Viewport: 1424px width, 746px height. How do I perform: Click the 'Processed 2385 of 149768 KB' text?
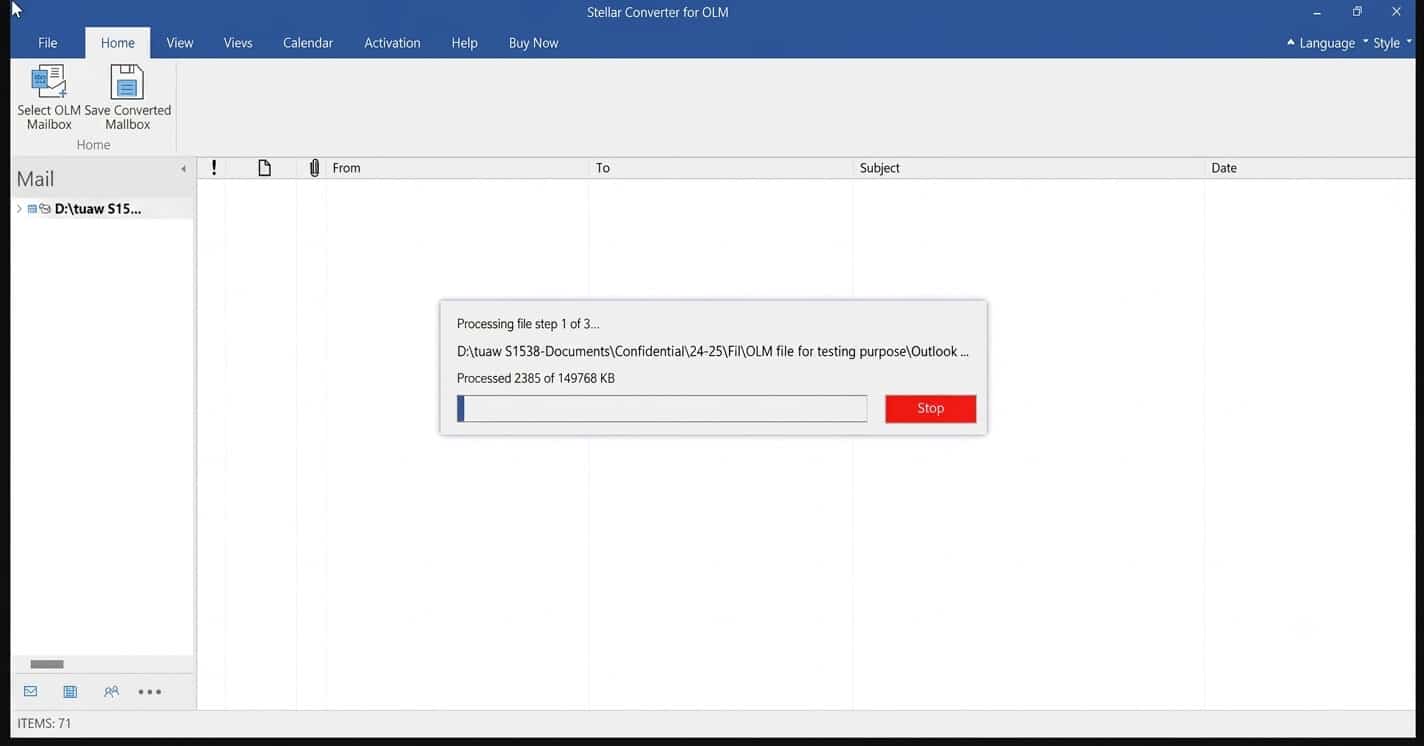coord(535,378)
